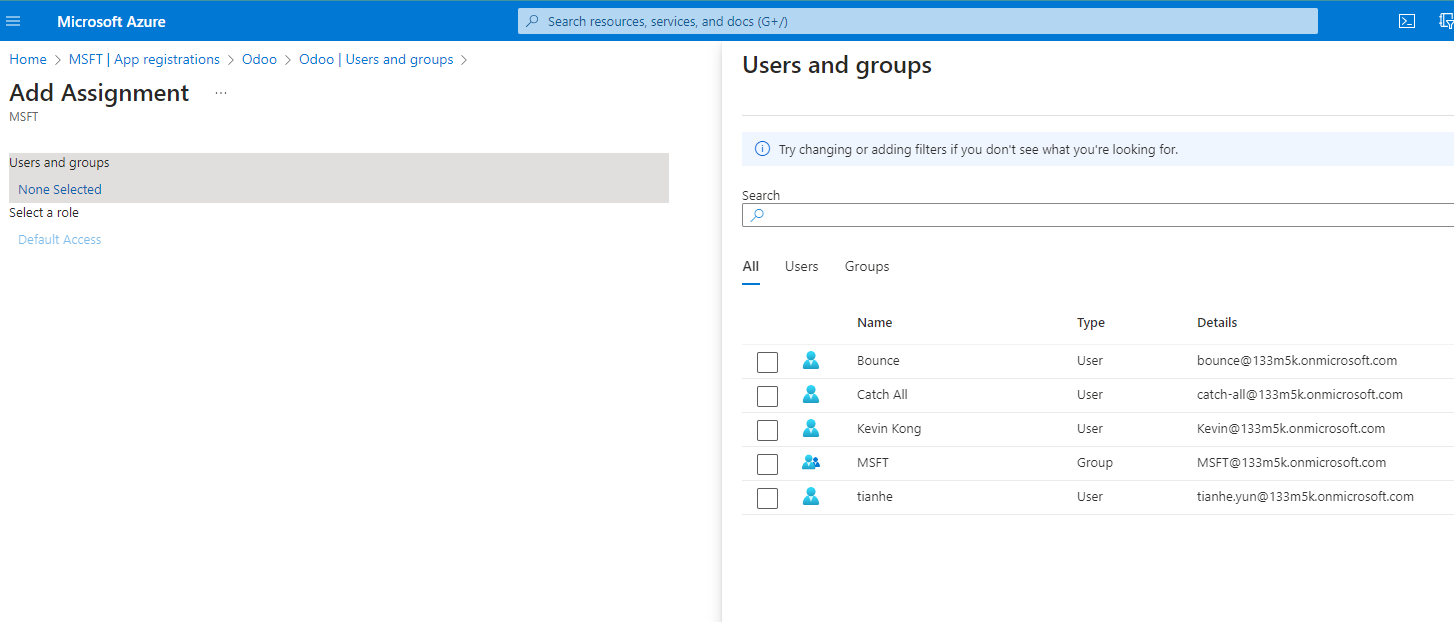Viewport: 1454px width, 622px height.
Task: Check the box for Catch All
Action: click(767, 396)
